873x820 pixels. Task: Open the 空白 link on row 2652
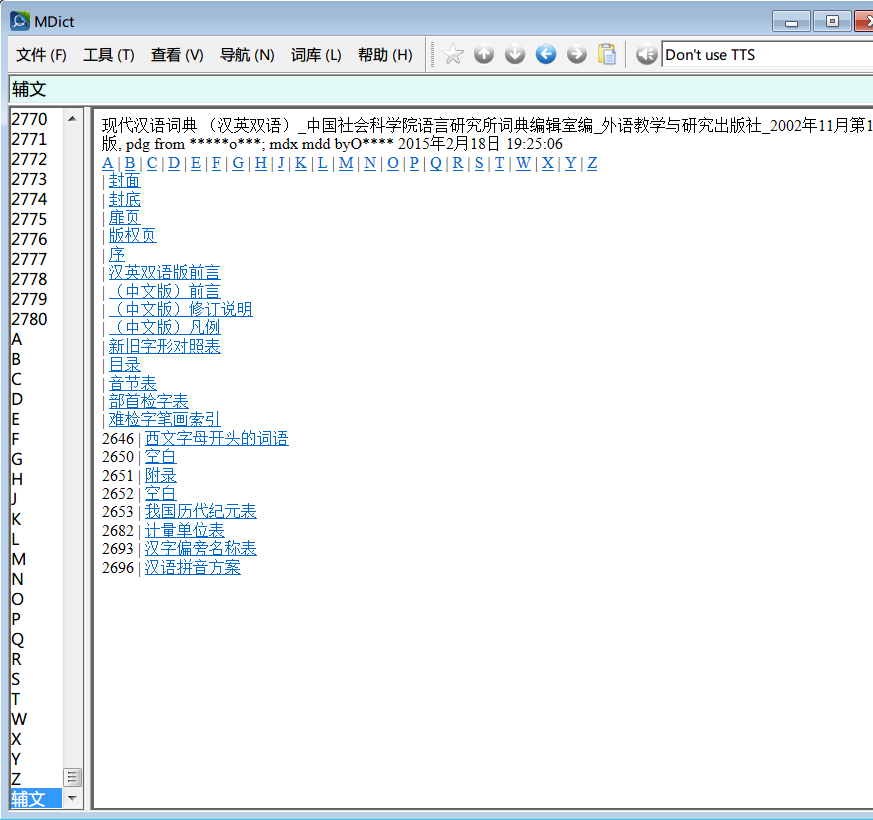[x=160, y=493]
